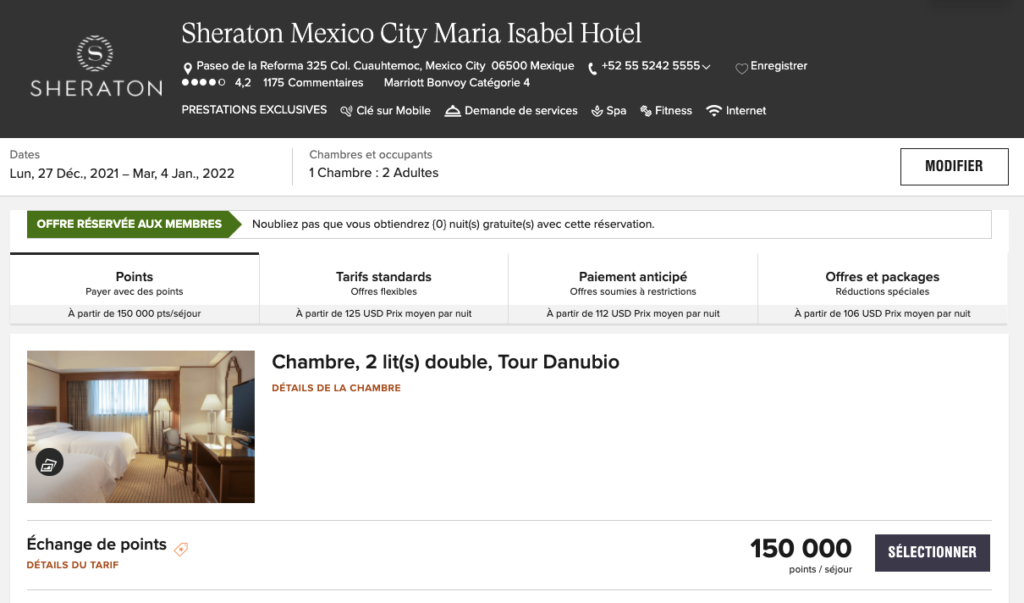Viewport: 1024px width, 603px height.
Task: Click the MODIFIER button
Action: click(x=954, y=166)
